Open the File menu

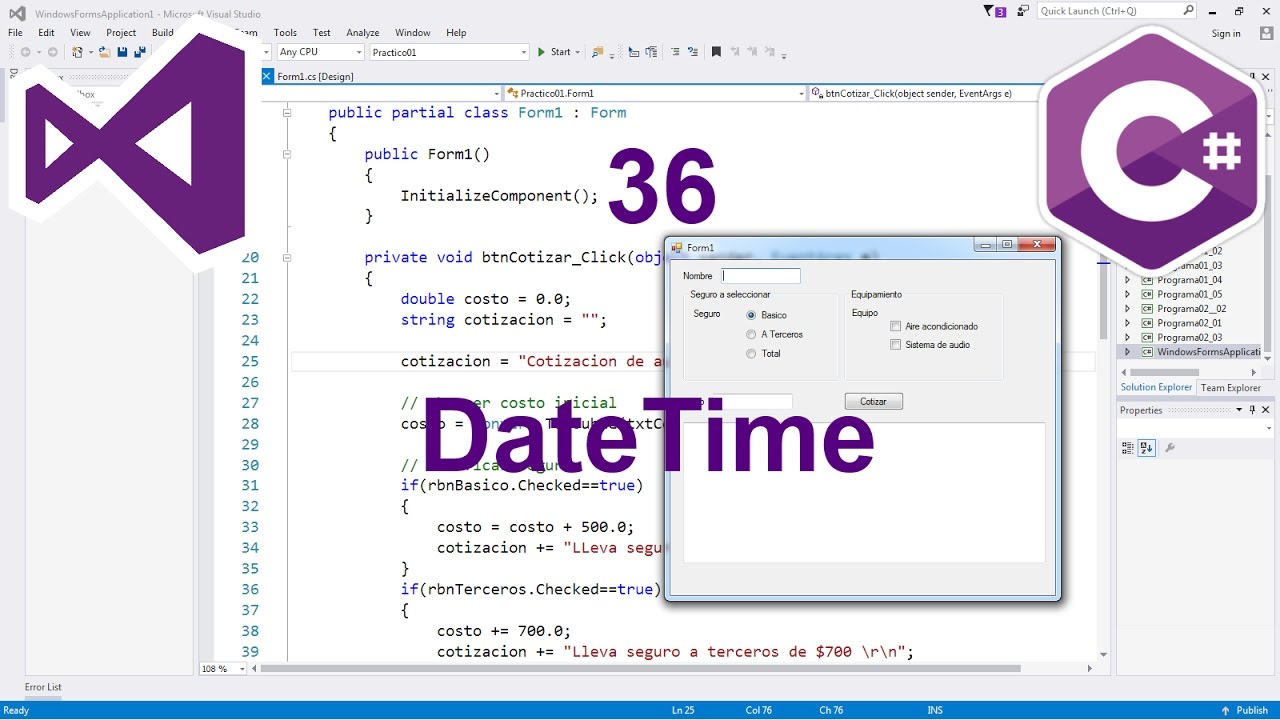click(x=15, y=33)
